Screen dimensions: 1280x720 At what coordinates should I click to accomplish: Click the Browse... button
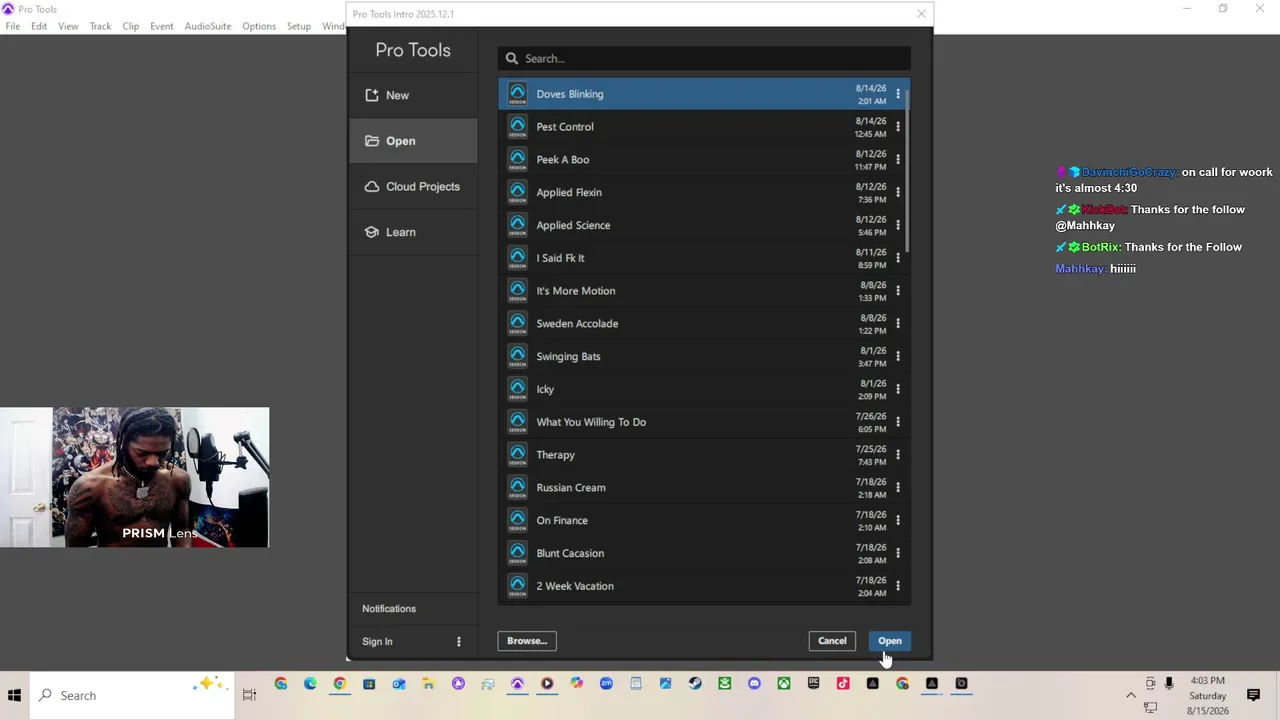[527, 641]
